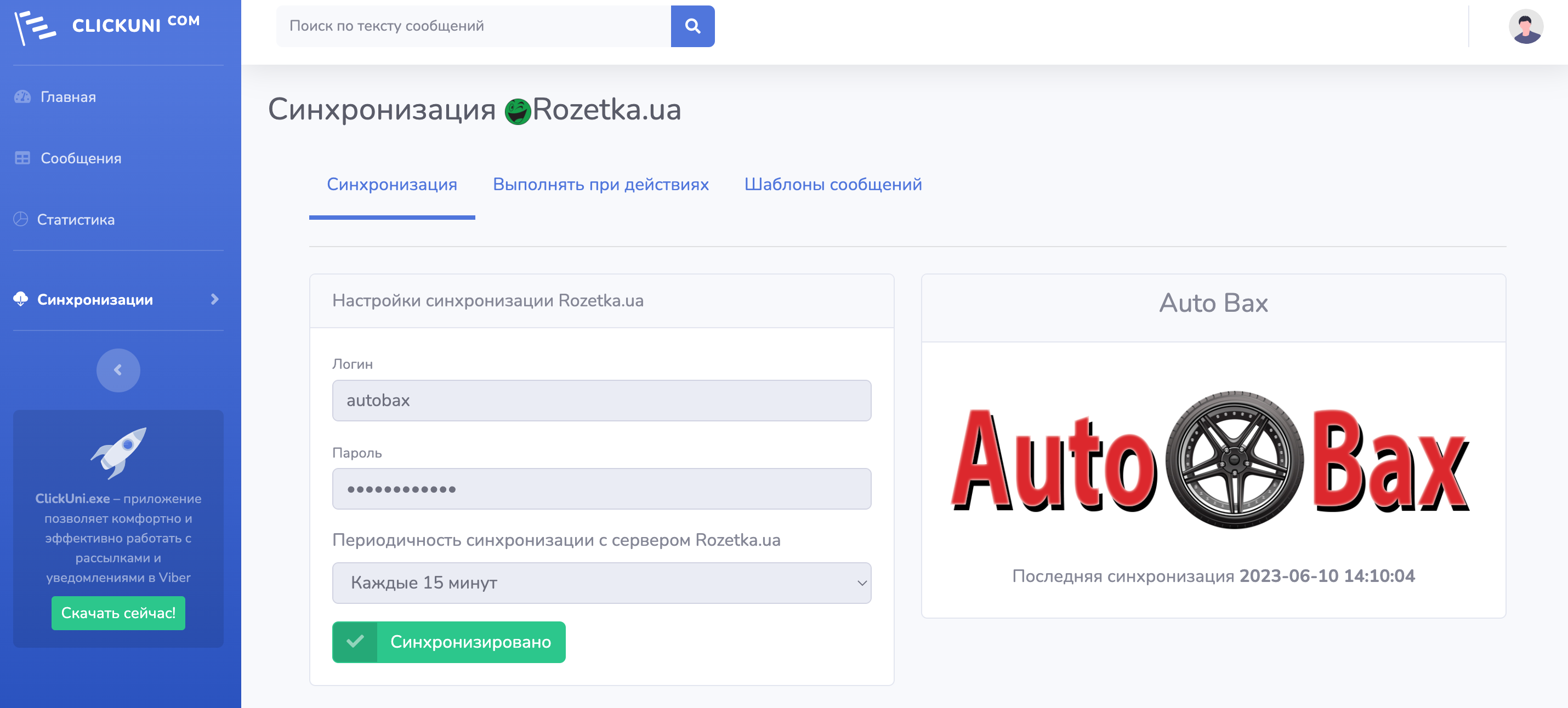This screenshot has width=1568, height=708.
Task: Click the Сообщения table icon
Action: click(22, 158)
